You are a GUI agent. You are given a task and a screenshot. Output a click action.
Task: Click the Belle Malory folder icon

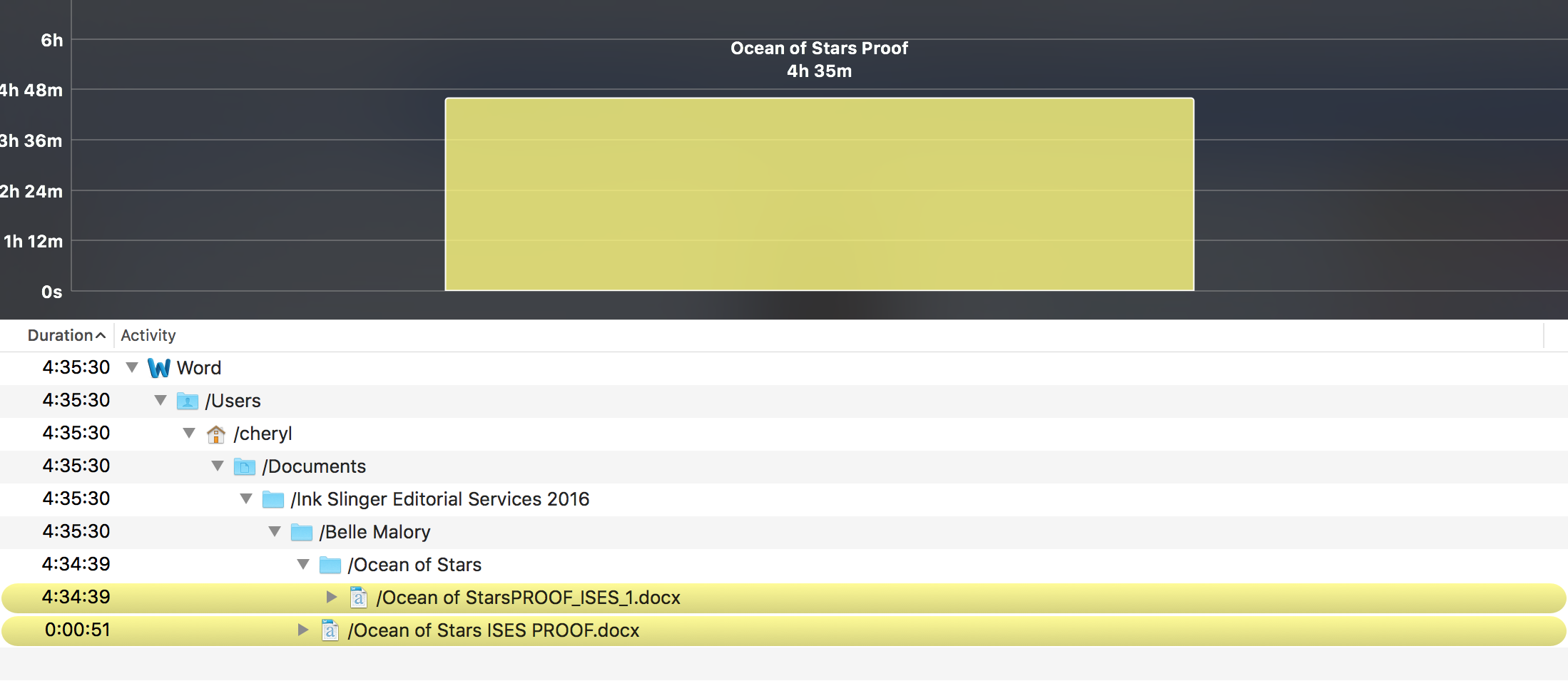pos(301,532)
